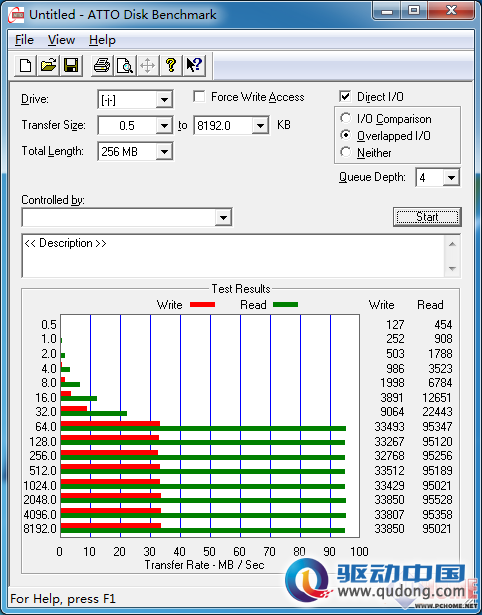Select the I/O Comparison radio button
This screenshot has width=482, height=615.
tap(346, 118)
